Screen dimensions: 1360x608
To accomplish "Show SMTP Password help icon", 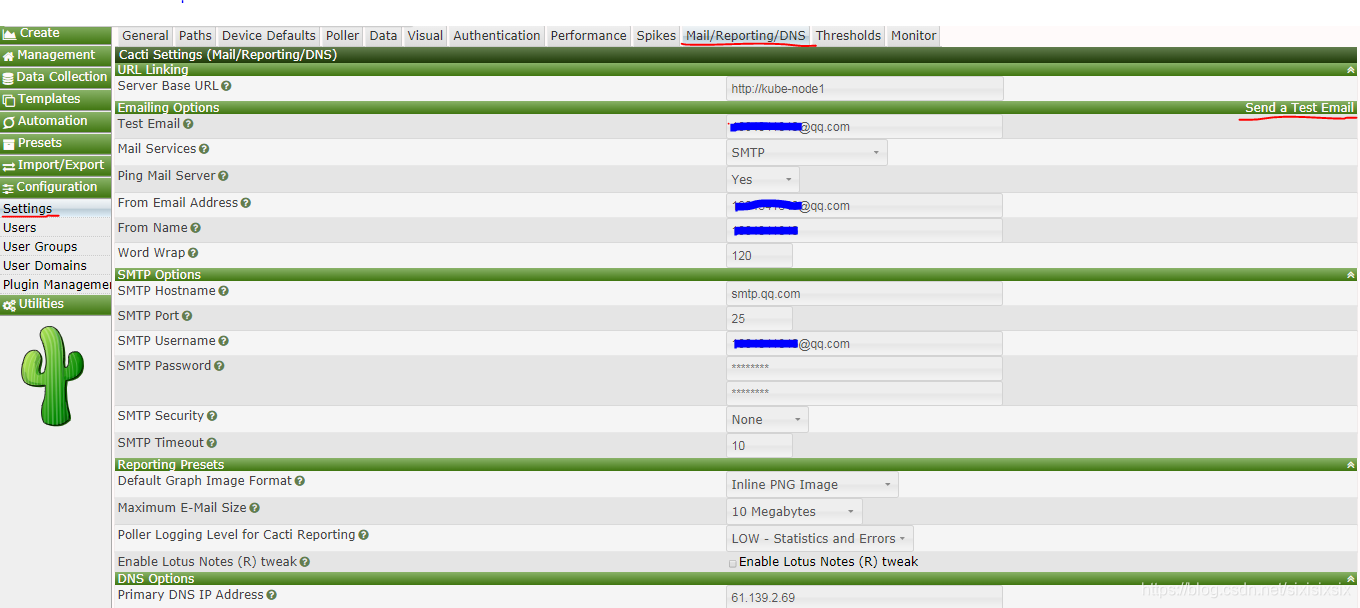I will pos(219,367).
